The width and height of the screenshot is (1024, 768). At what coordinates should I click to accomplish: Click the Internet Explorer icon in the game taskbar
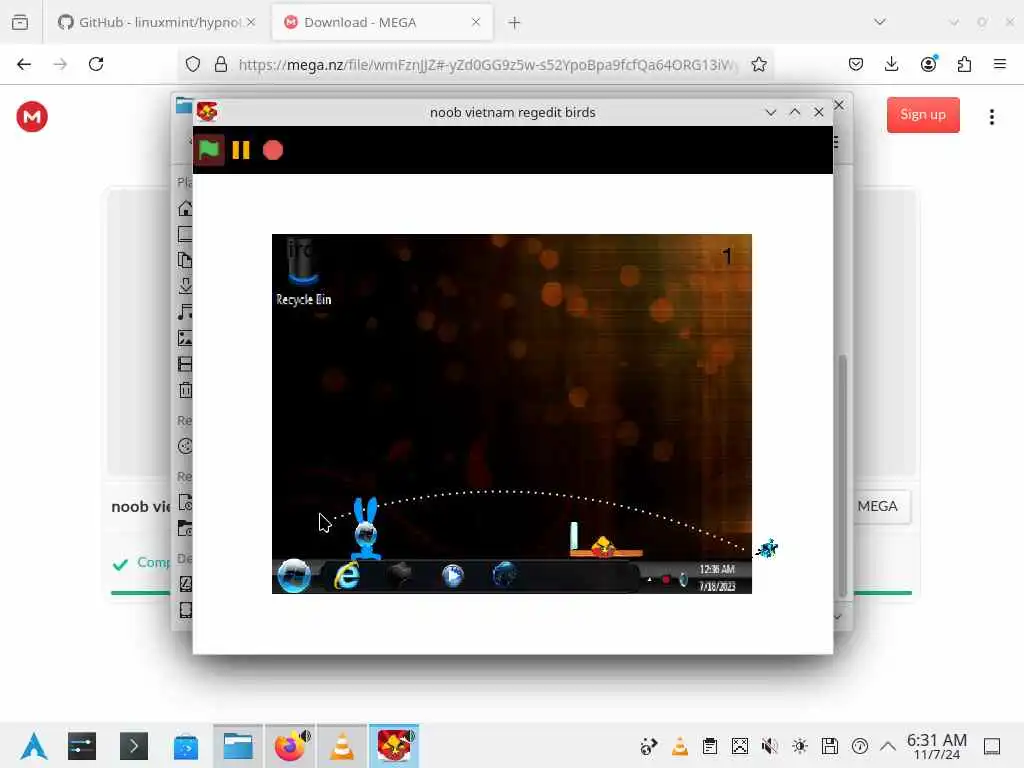tap(347, 576)
